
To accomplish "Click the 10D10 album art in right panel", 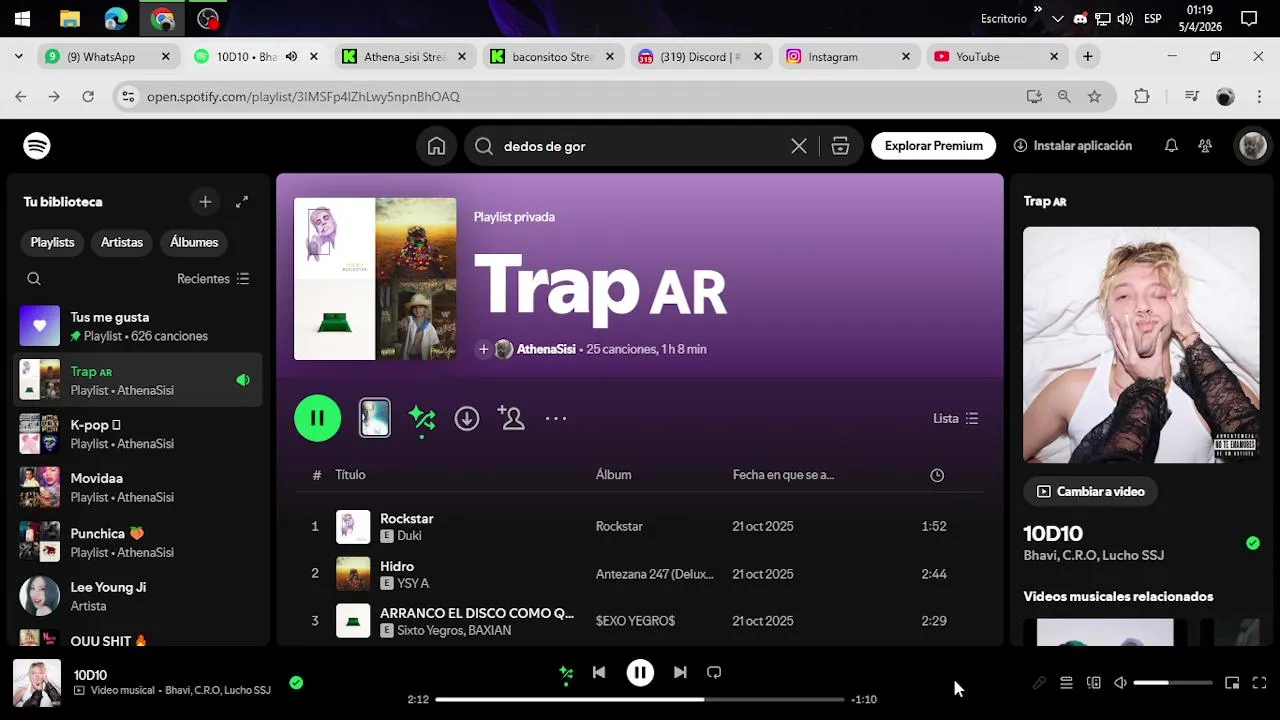I will click(x=1141, y=345).
